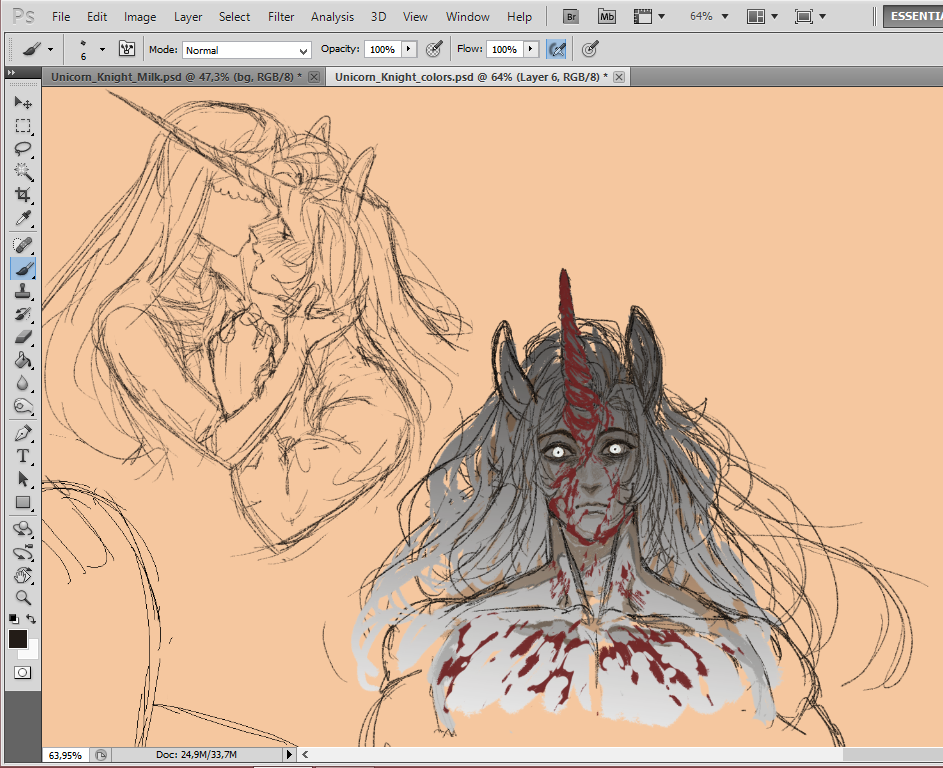This screenshot has width=943, height=768.
Task: Select the Magic Wand tool
Action: (23, 171)
